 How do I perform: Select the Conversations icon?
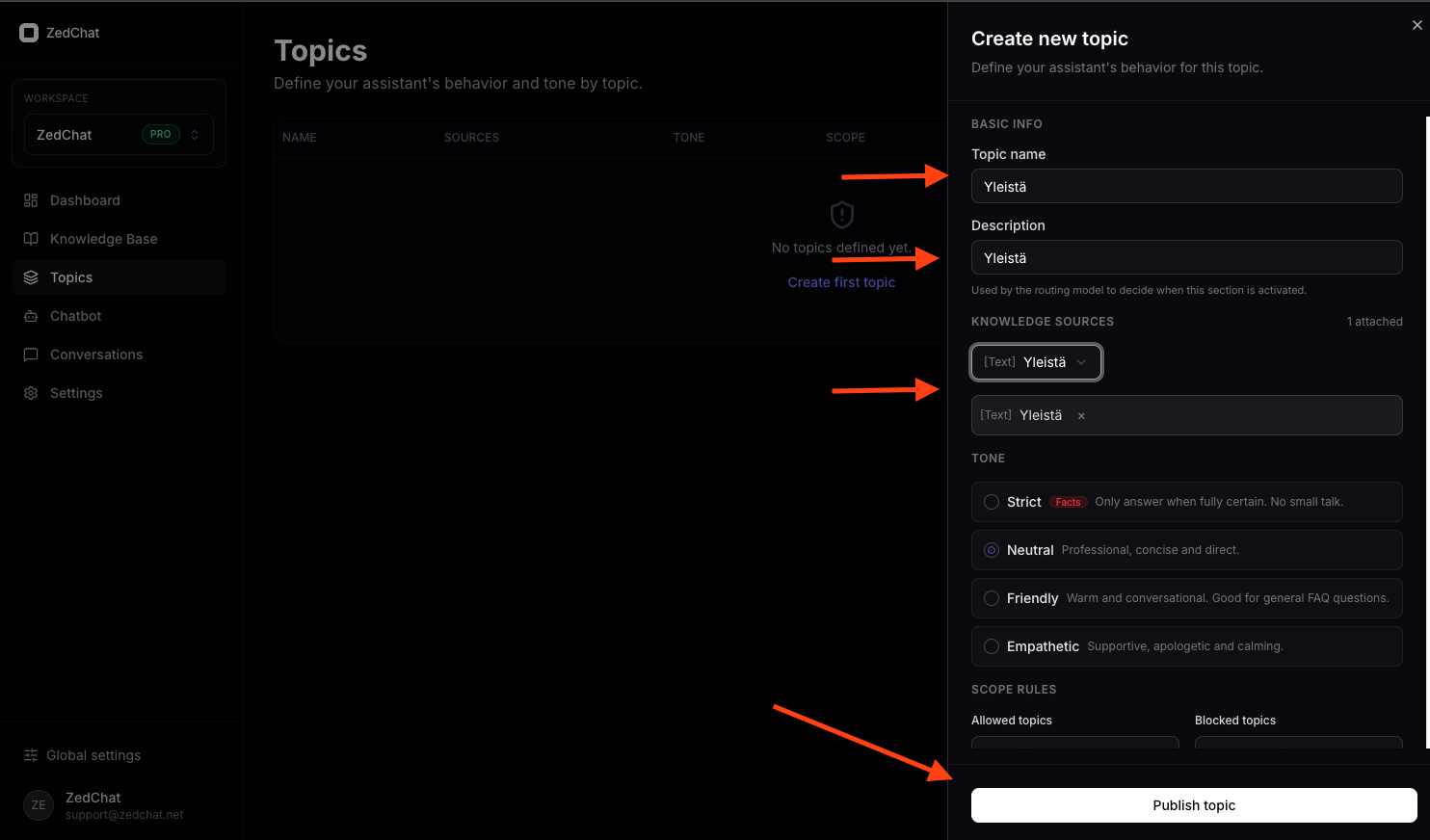pos(32,354)
